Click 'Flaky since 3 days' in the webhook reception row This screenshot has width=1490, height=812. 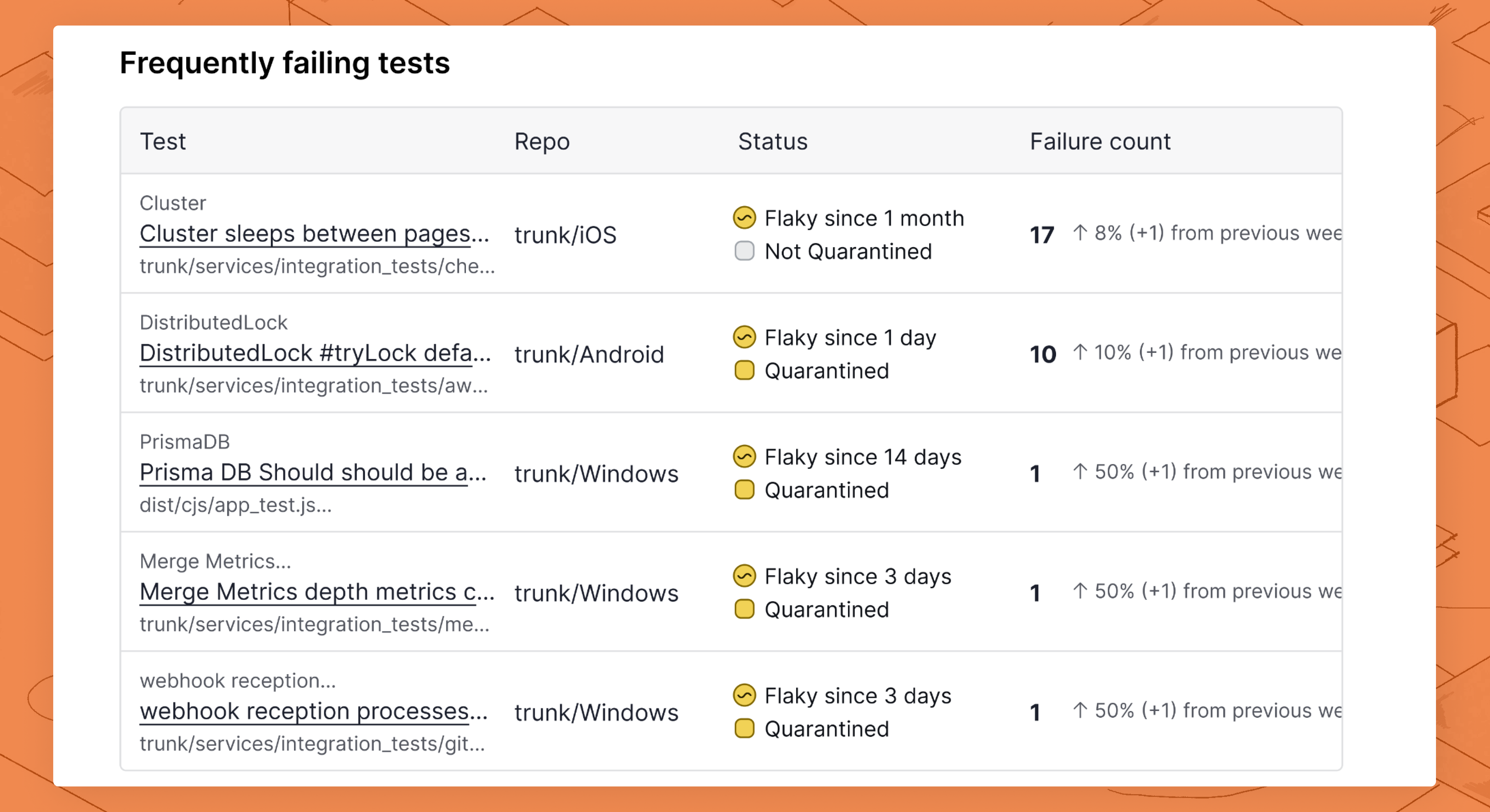858,696
